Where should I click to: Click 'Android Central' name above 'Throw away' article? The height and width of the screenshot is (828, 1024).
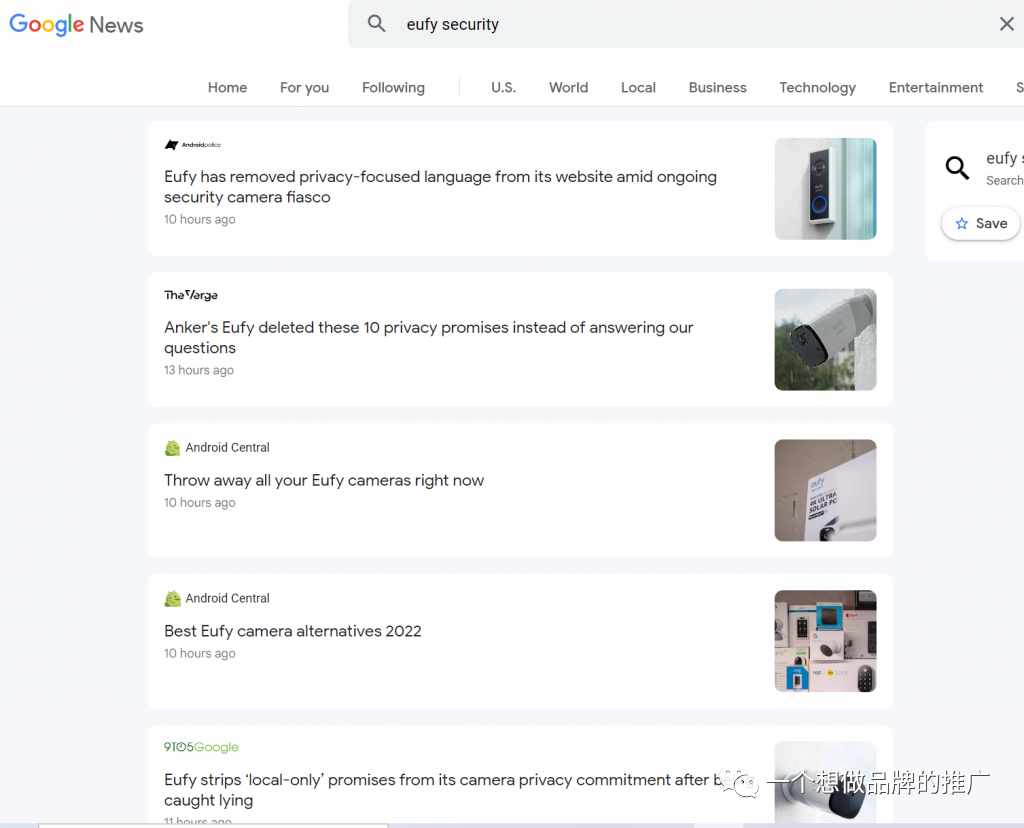(x=227, y=447)
